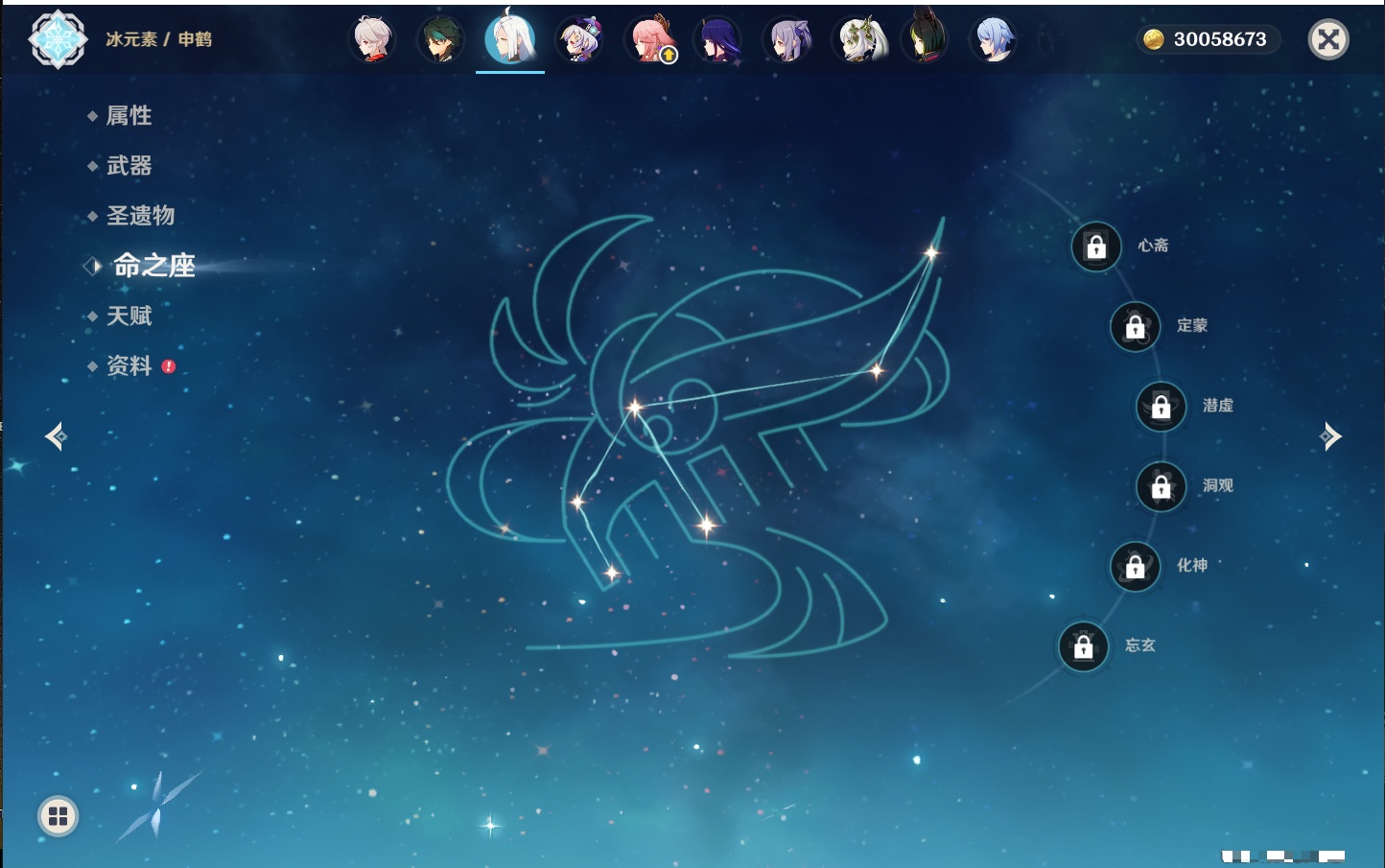This screenshot has height=868, width=1385.
Task: Select Keqing's lilac twin-bun avatar
Action: 787,39
